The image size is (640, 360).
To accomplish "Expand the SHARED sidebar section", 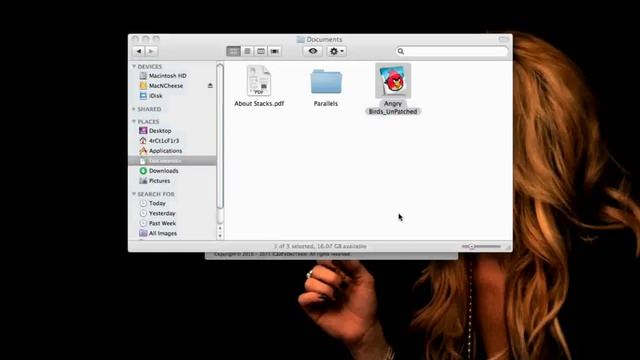I will (x=134, y=109).
